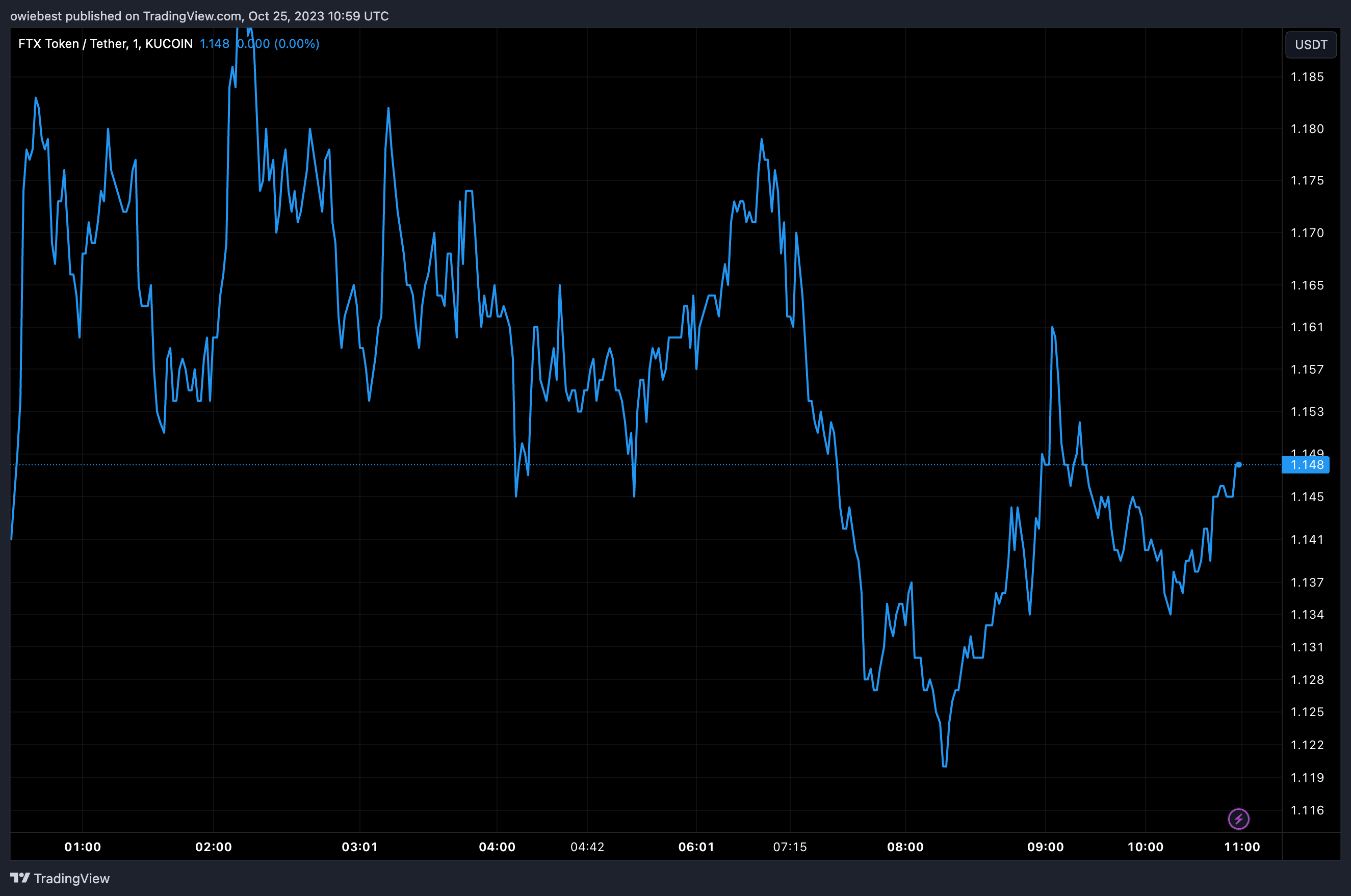This screenshot has height=896, width=1351.
Task: Click the 0.000 (0.00%) change value
Action: [x=278, y=44]
